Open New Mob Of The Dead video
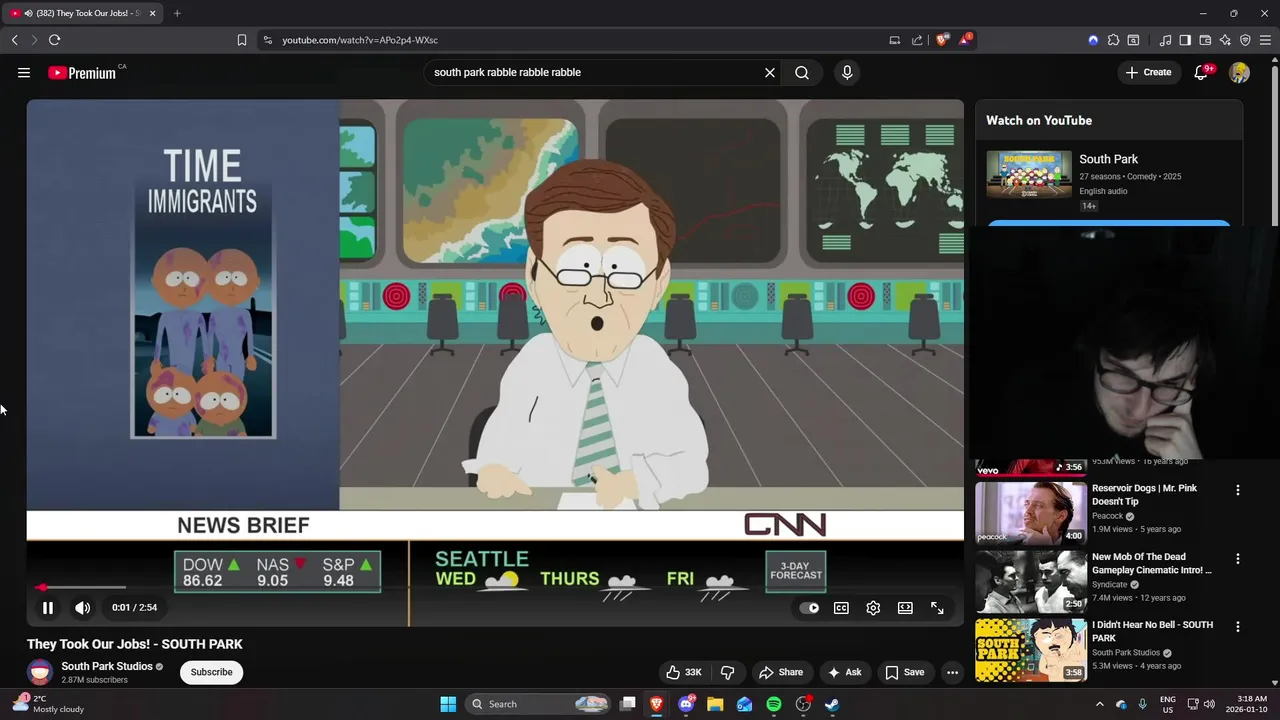 point(1031,581)
